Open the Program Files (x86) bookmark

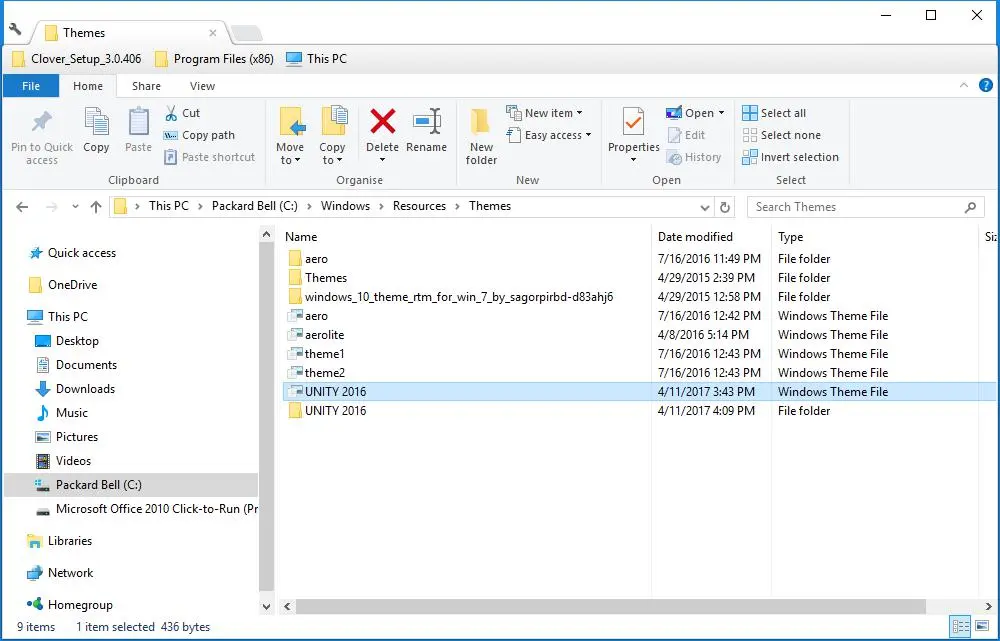[x=214, y=59]
